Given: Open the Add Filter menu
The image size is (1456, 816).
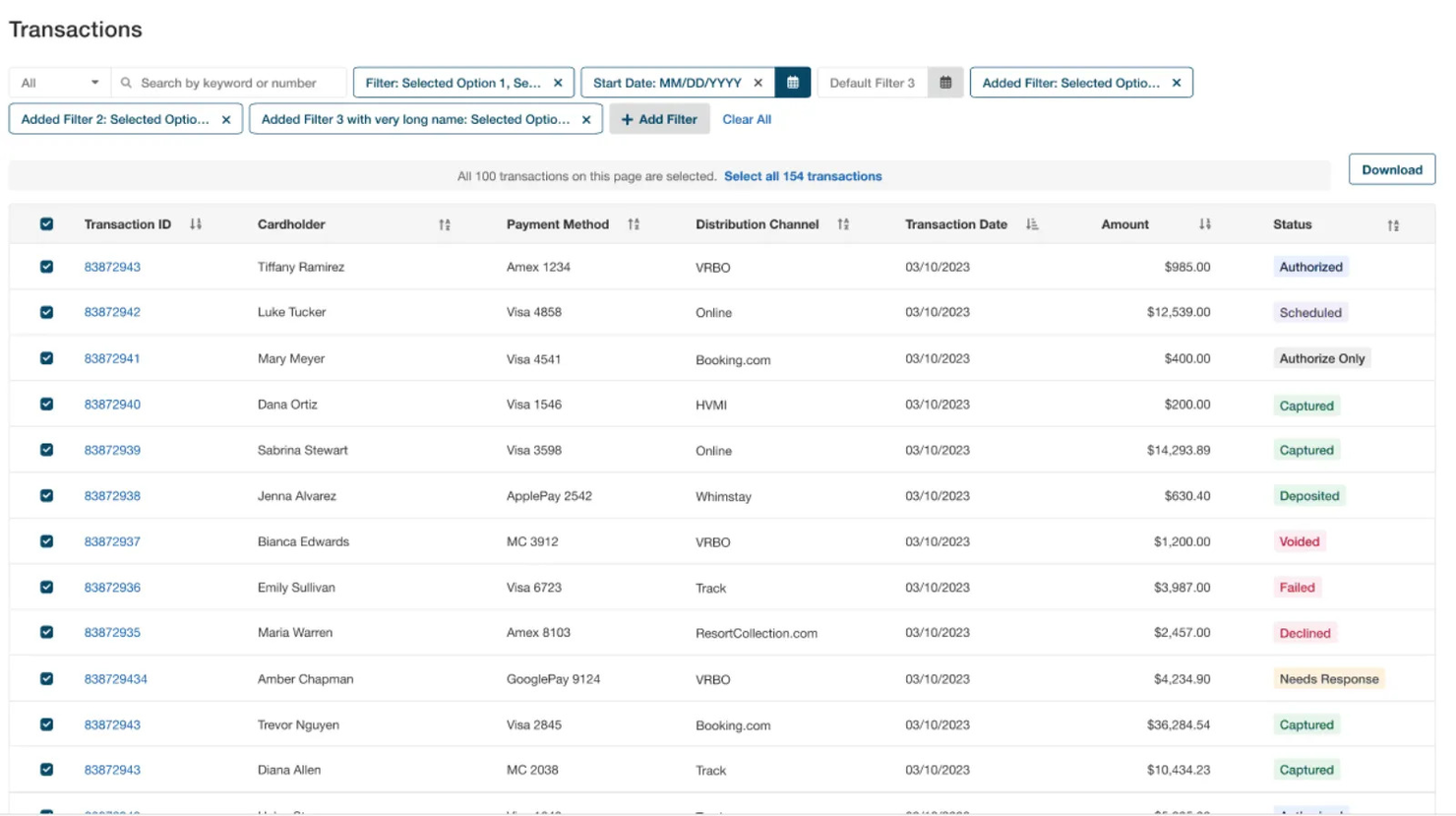Looking at the screenshot, I should point(659,118).
